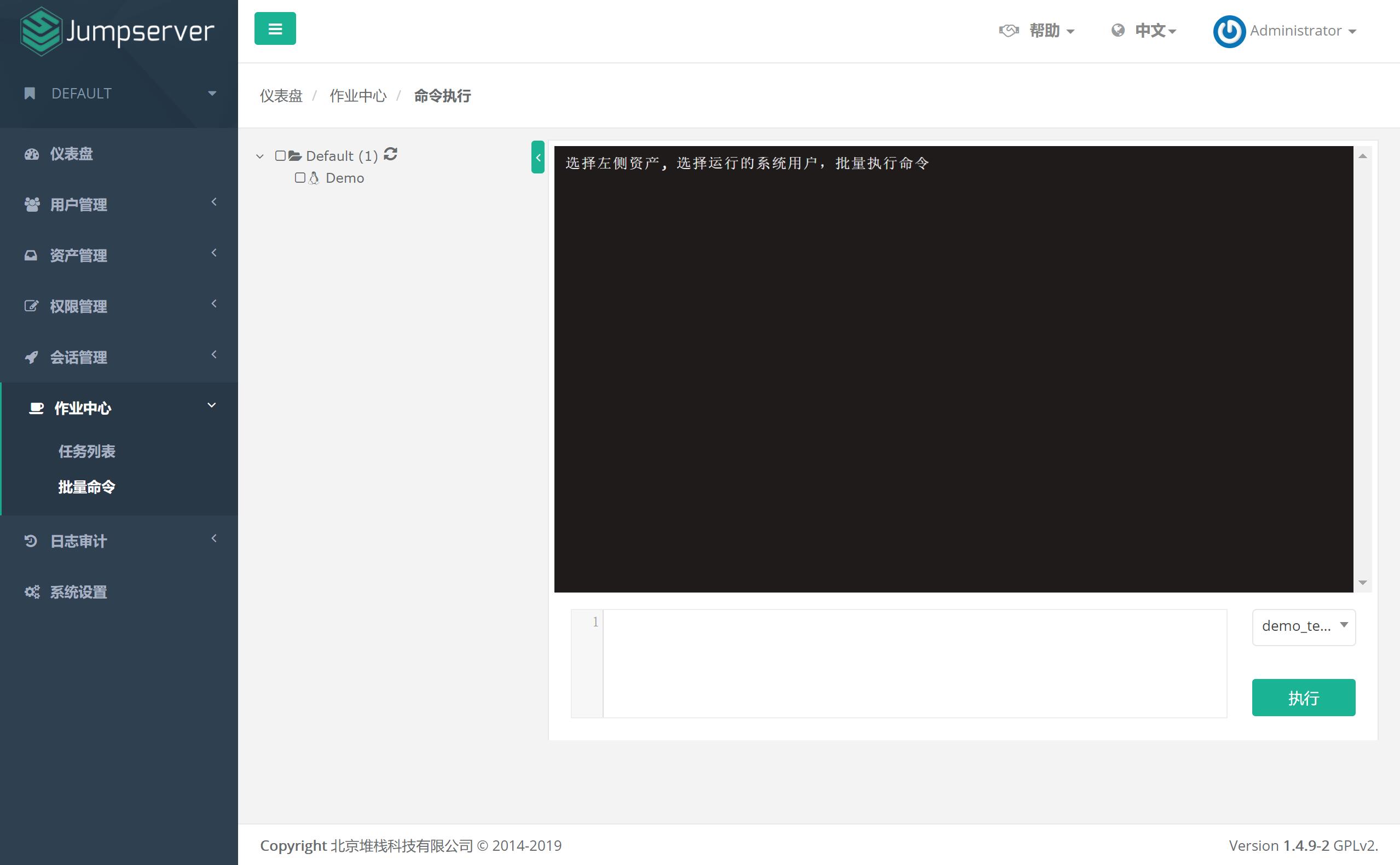Click the chevron arrow on 会话管理
Screen dimensions: 1400x865
(x=214, y=354)
